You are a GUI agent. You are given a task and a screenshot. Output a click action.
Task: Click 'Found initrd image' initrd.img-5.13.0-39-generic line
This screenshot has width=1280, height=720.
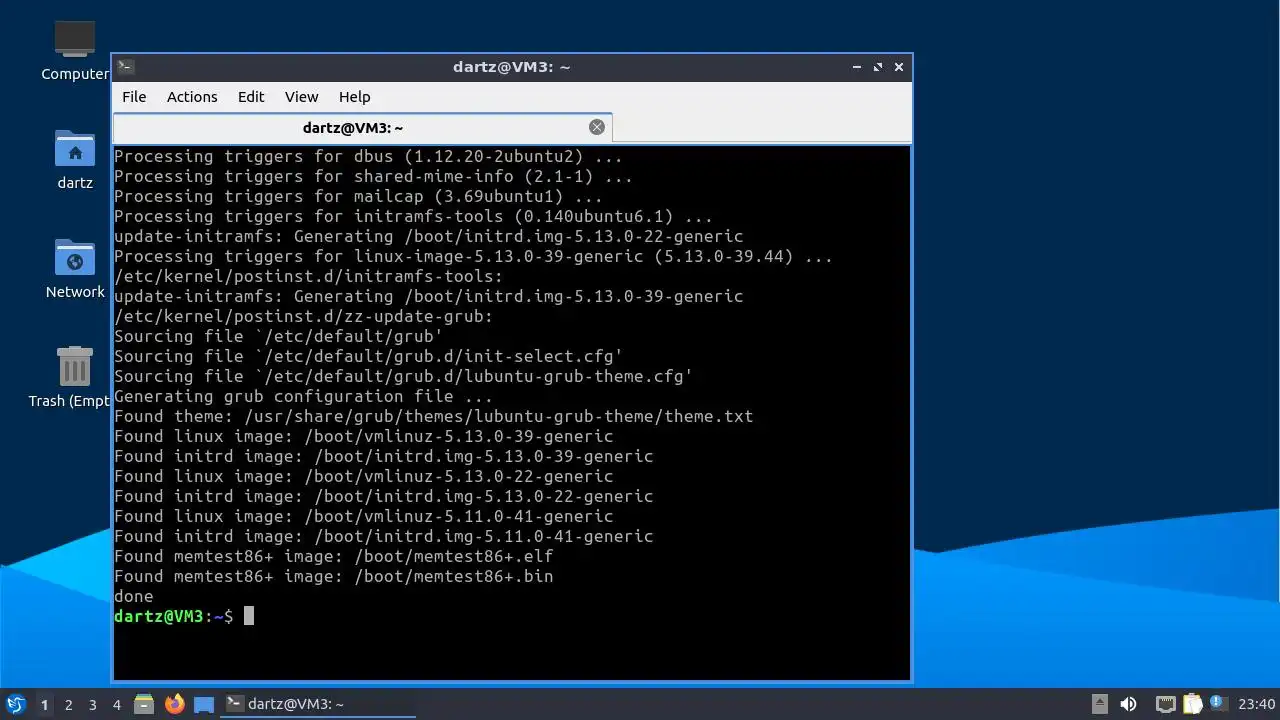tap(383, 456)
